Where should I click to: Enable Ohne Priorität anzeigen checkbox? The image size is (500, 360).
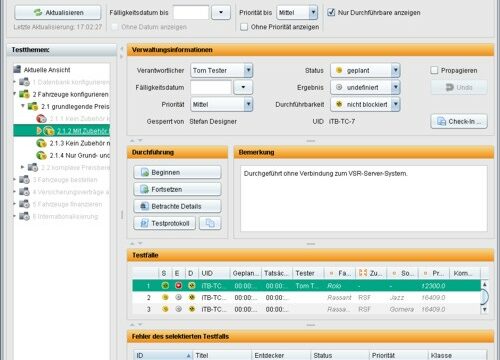coord(244,27)
